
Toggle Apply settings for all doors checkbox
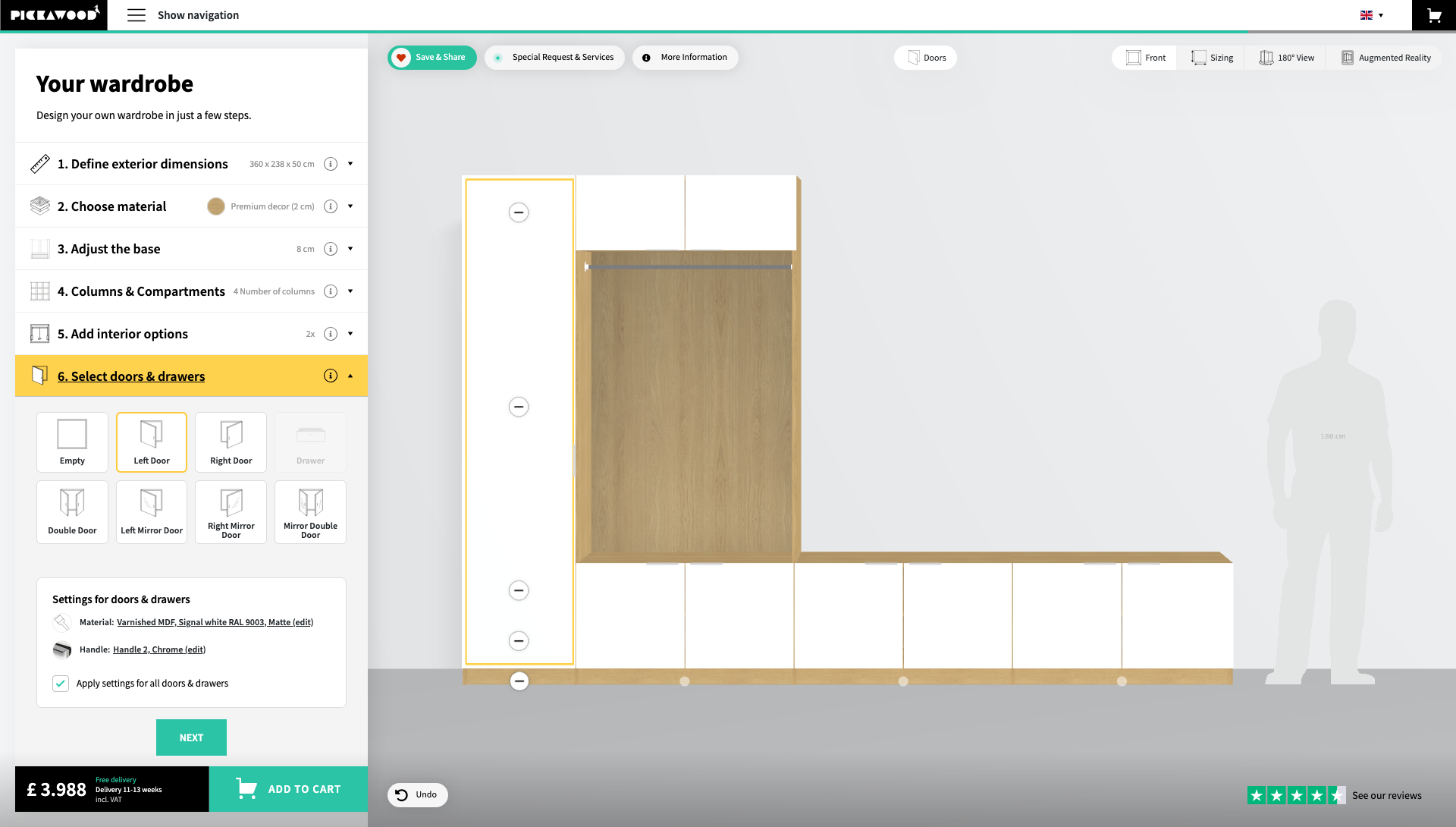pos(61,684)
